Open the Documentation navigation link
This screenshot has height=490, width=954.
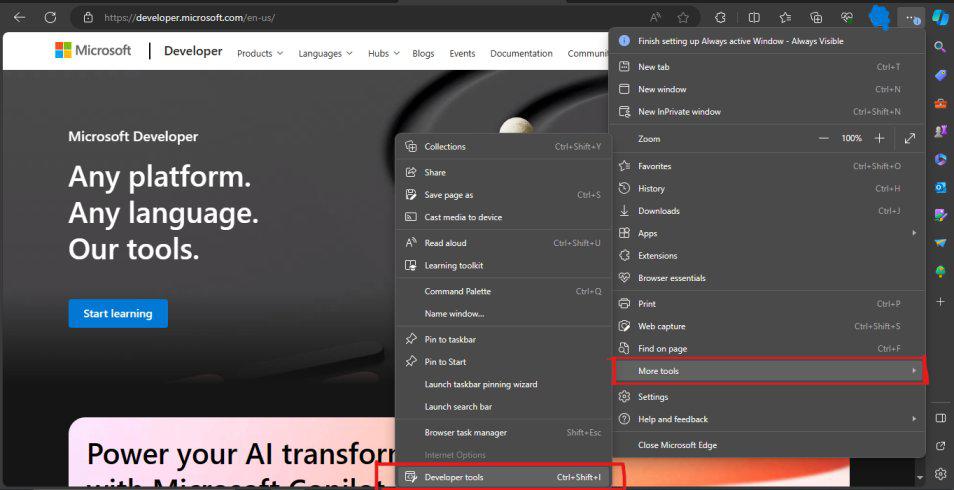(521, 54)
